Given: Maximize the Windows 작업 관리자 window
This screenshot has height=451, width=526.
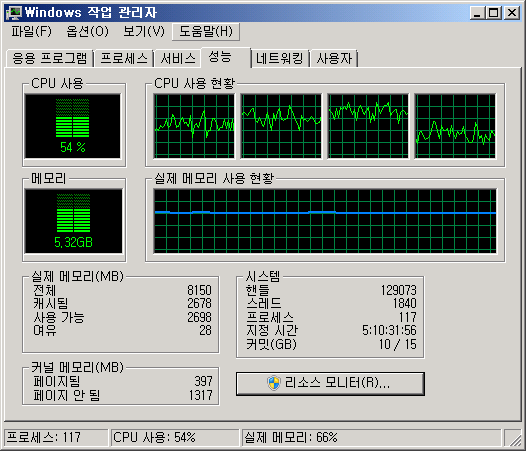Looking at the screenshot, I should coord(494,13).
